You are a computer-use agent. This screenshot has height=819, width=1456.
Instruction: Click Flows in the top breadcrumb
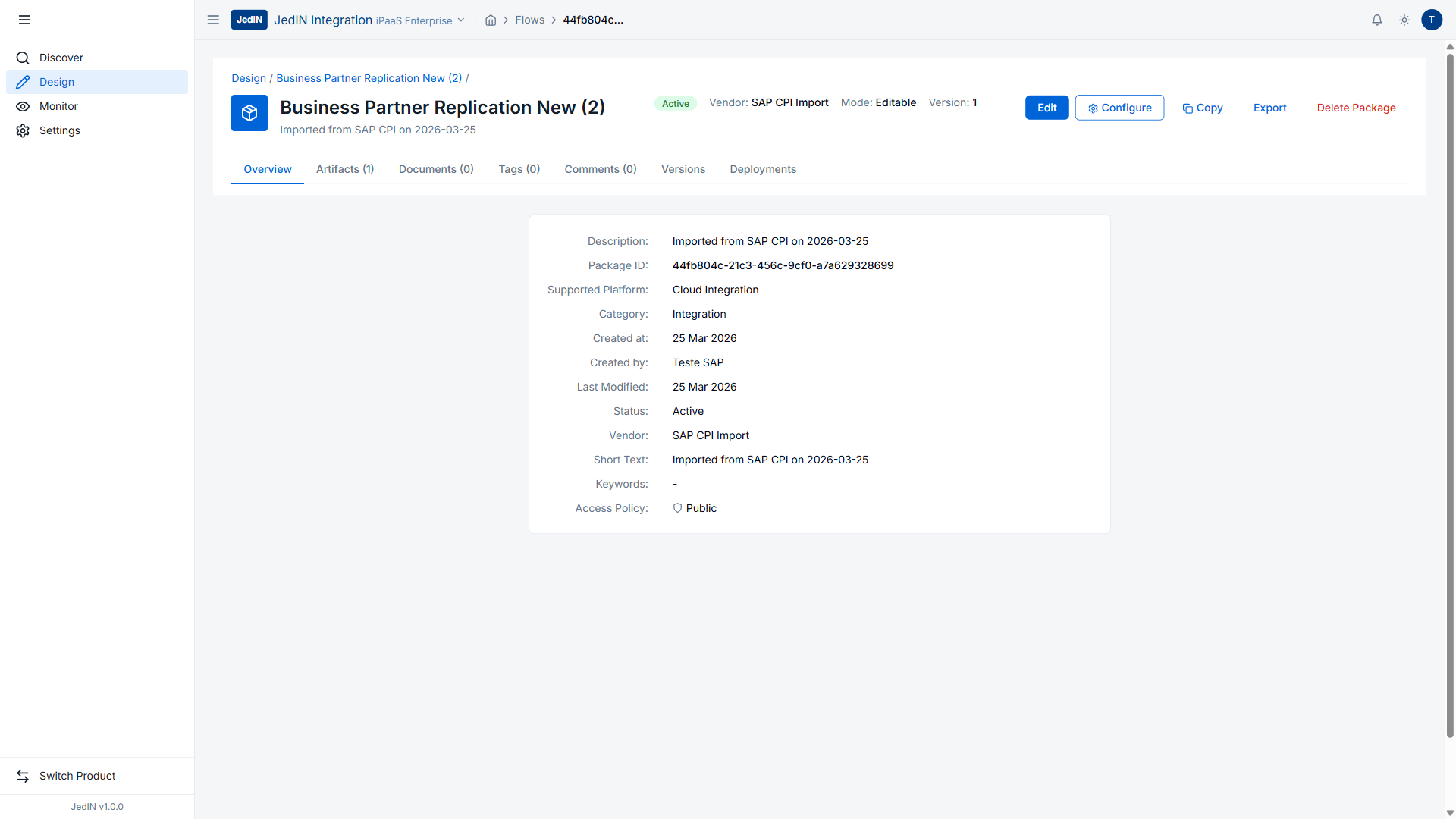pyautogui.click(x=529, y=20)
